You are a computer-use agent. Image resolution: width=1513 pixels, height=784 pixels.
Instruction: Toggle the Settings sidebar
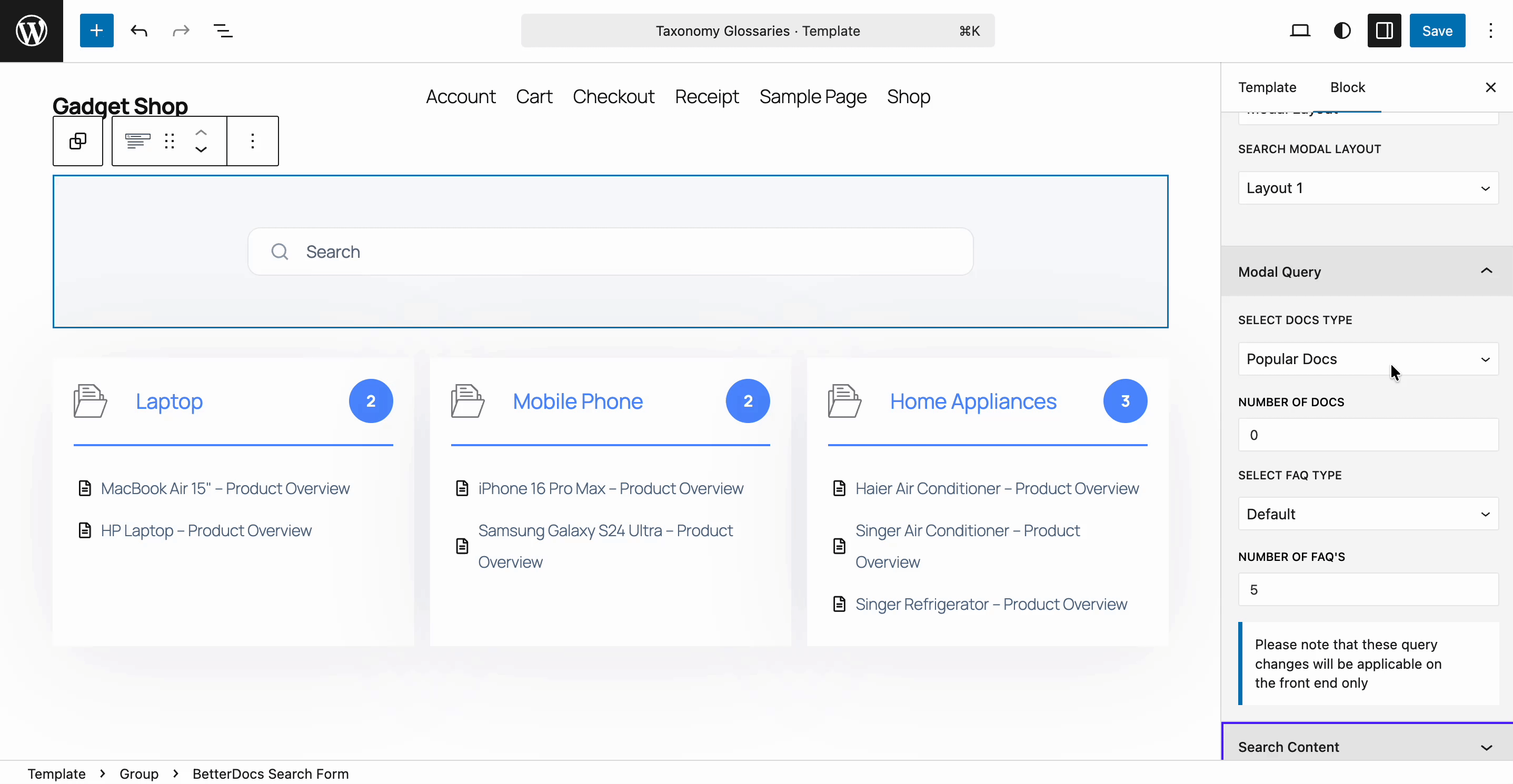tap(1384, 31)
